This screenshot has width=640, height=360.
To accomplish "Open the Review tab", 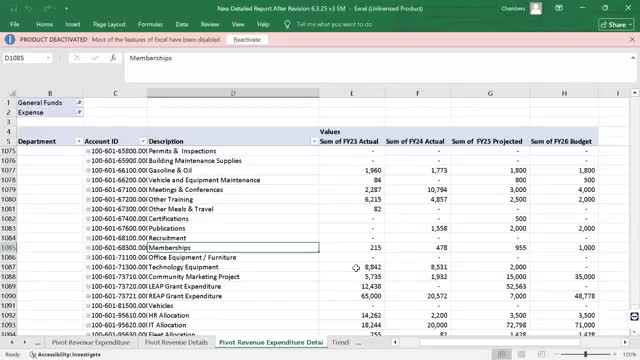I will [x=210, y=24].
